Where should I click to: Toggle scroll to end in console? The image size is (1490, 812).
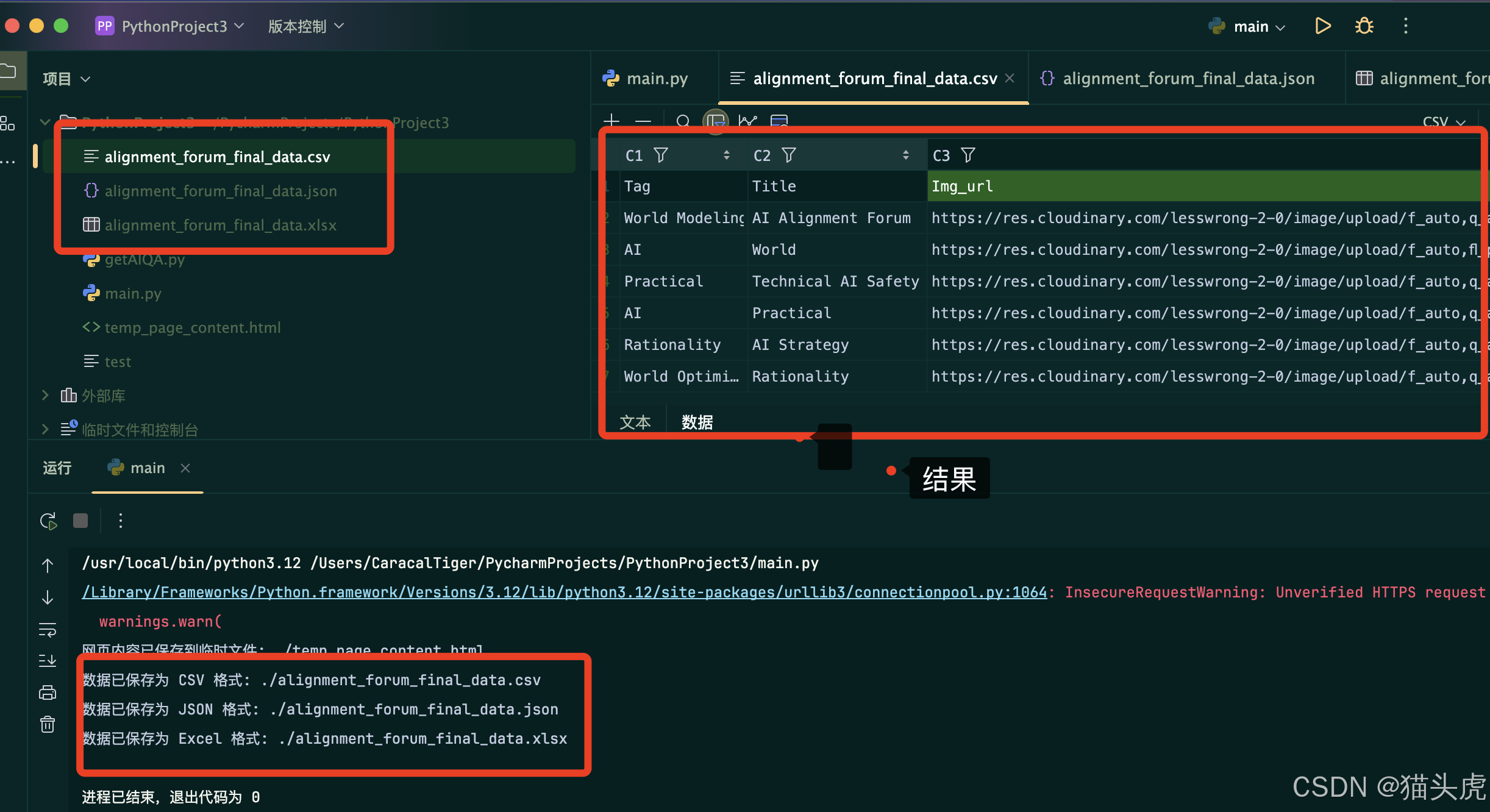(x=48, y=661)
